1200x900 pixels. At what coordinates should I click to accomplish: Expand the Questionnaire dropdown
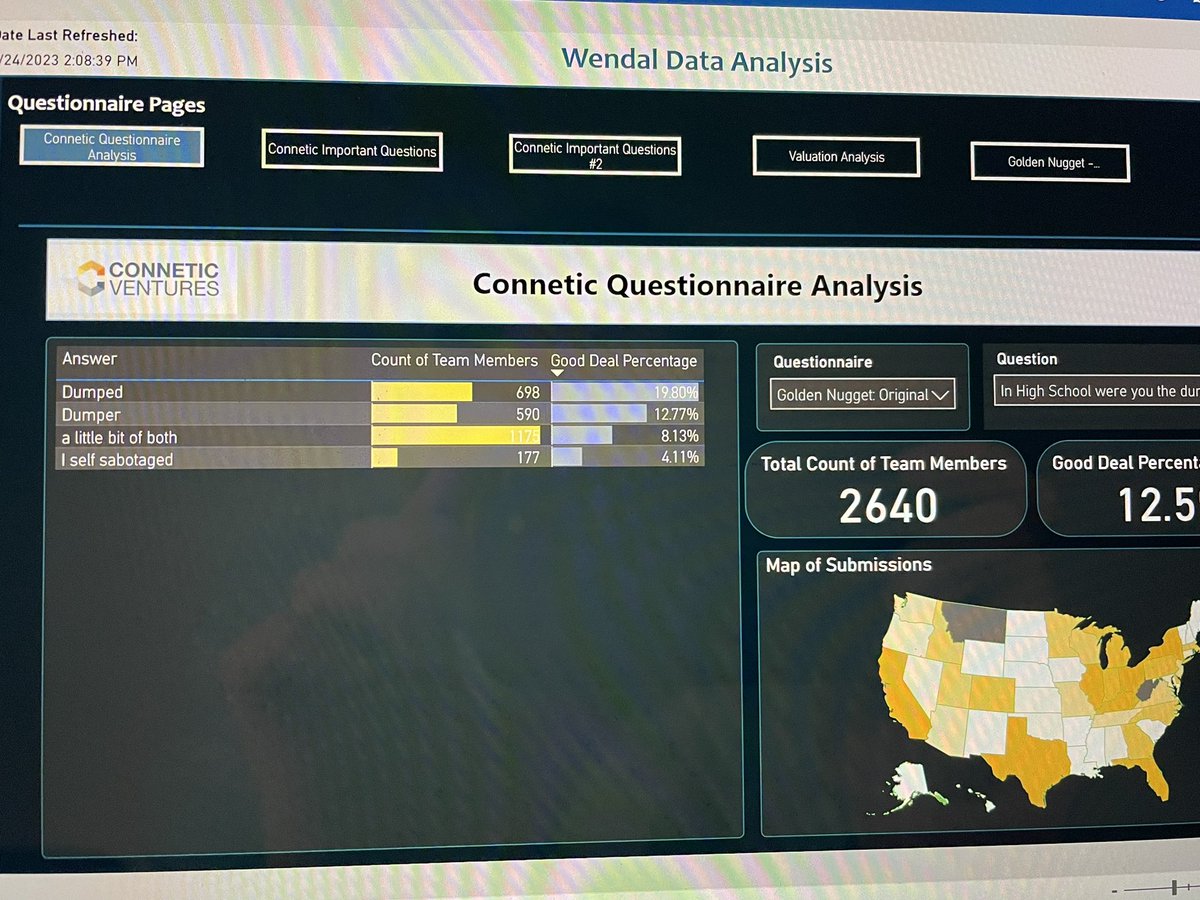[863, 395]
